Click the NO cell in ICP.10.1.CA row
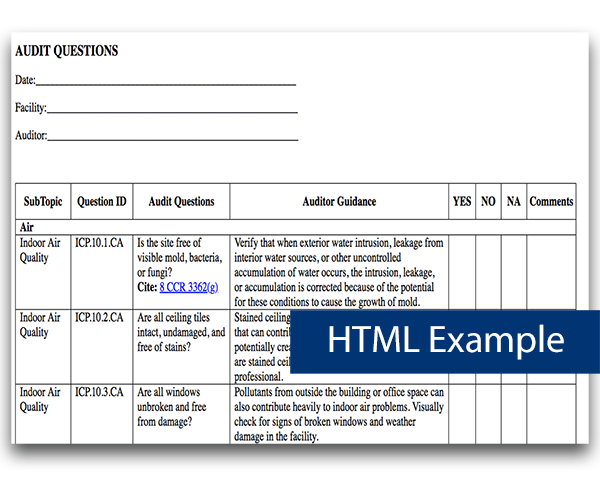The image size is (600, 494). [x=488, y=272]
